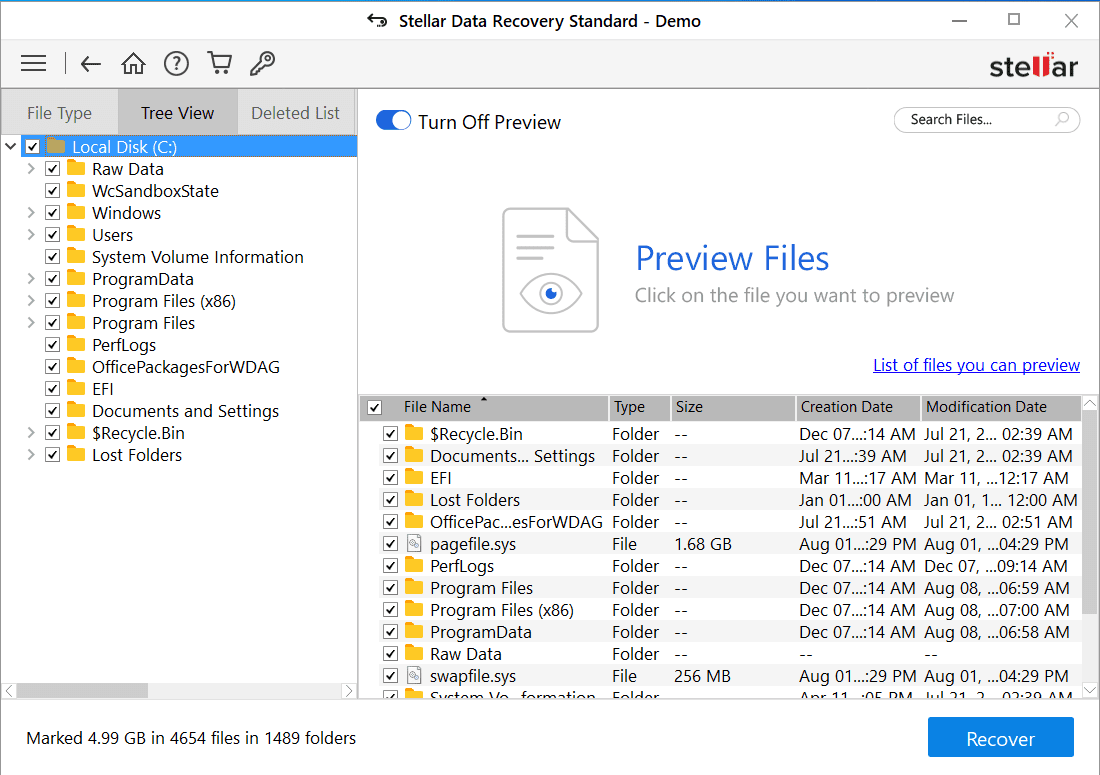The width and height of the screenshot is (1100, 775).
Task: Uncheck the Raw Data tree checkbox
Action: [x=52, y=169]
